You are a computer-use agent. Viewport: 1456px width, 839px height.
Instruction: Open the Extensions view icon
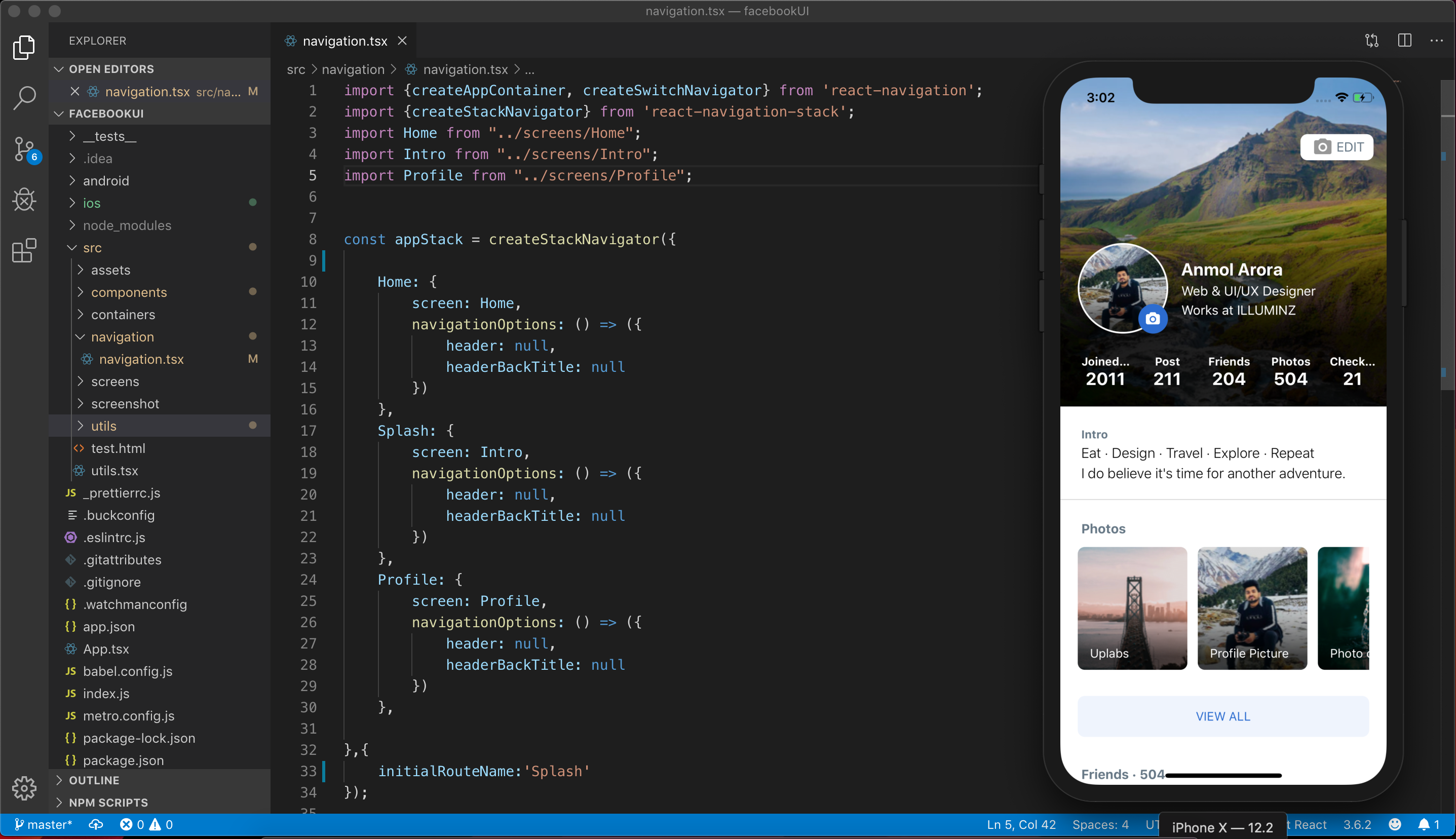(24, 251)
